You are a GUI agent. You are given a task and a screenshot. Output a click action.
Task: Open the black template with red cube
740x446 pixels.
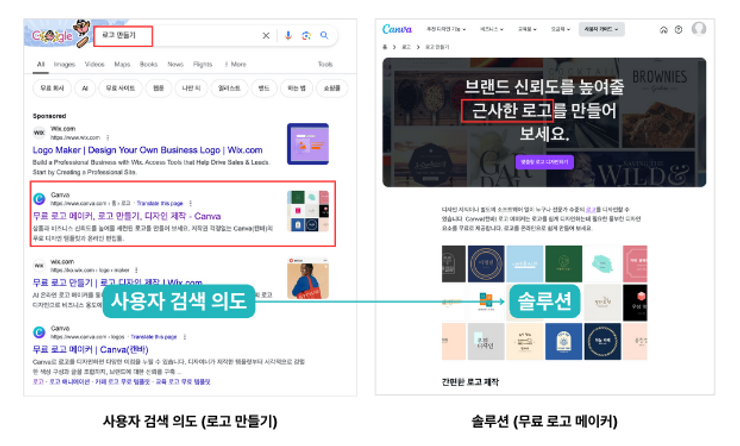[635, 303]
